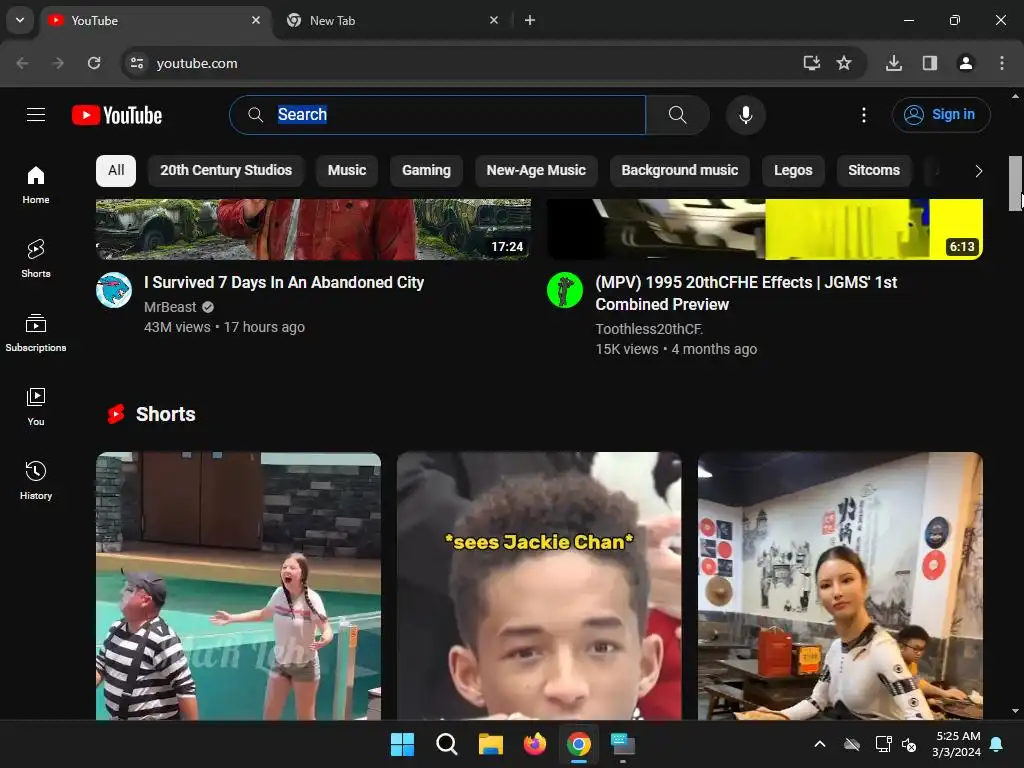
Task: Open Chrome downloads
Action: tap(894, 63)
